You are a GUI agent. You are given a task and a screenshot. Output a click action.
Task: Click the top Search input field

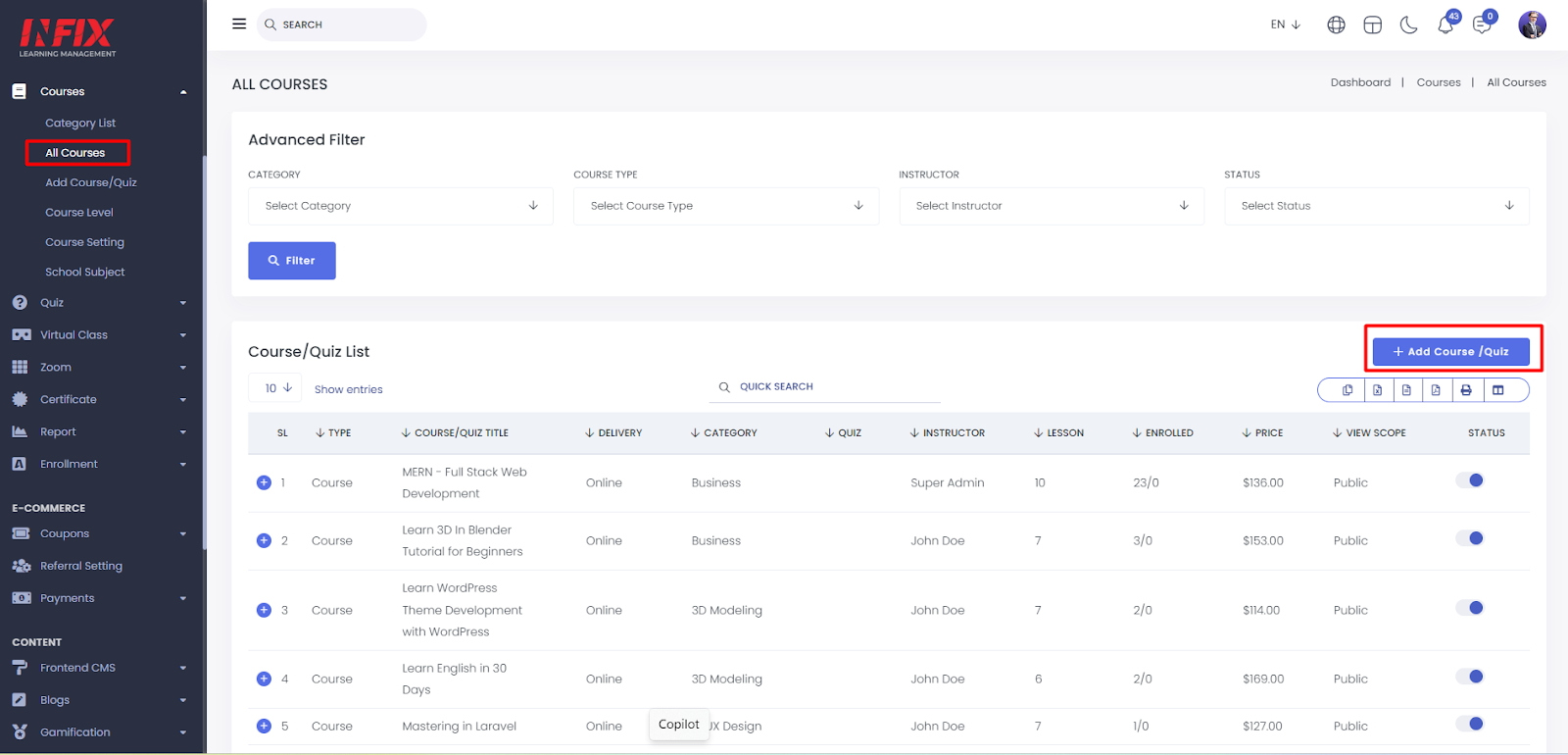coord(342,25)
